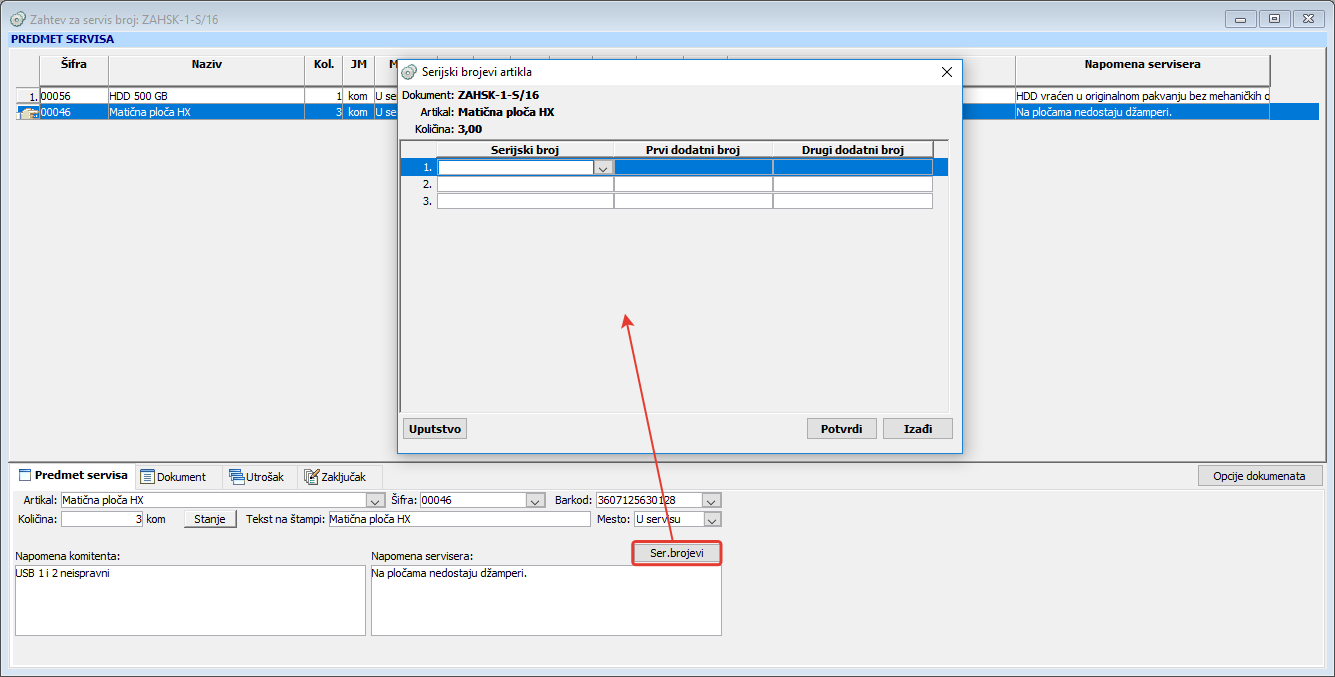Close the Zahtev za servis window

pos(1307,18)
